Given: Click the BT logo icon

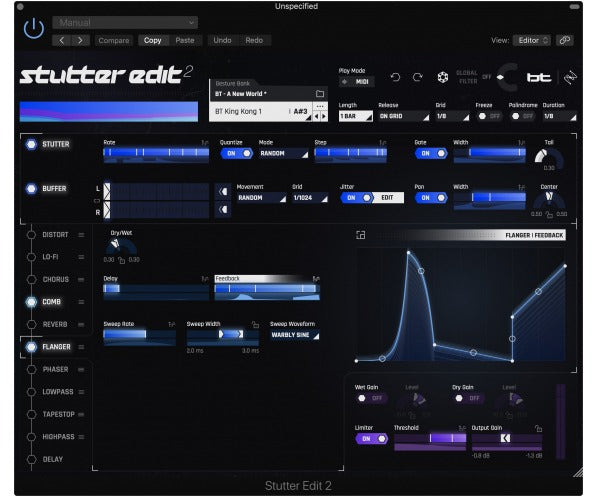Looking at the screenshot, I should click(x=539, y=78).
